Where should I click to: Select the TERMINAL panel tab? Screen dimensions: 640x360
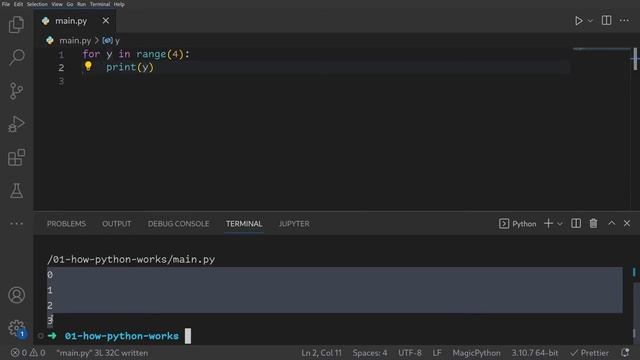pyautogui.click(x=244, y=224)
